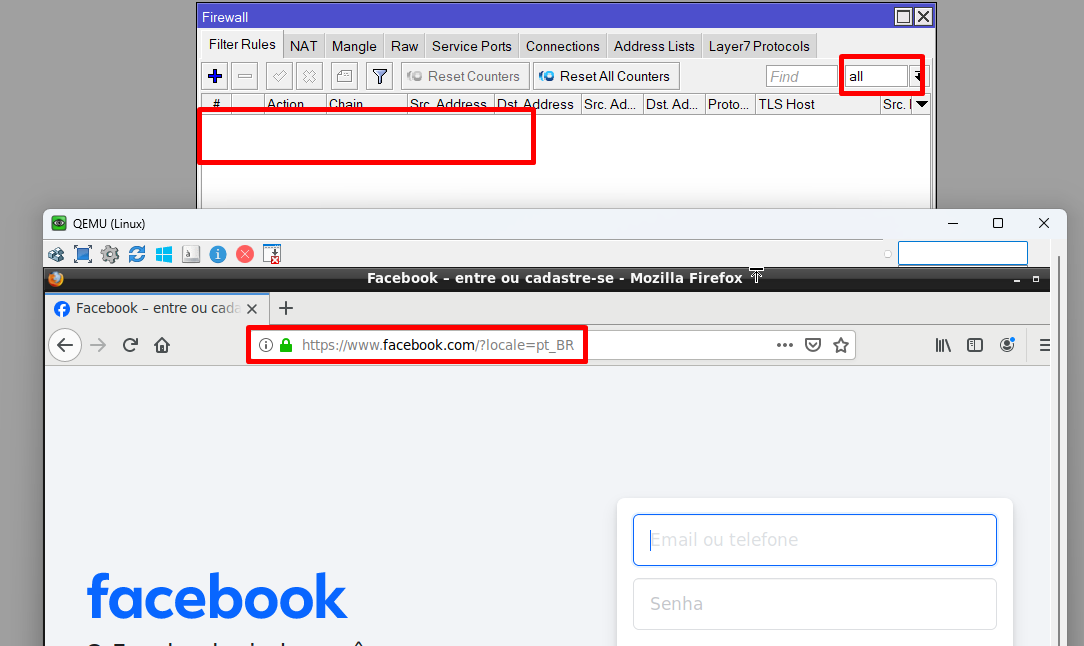Click the disable rule cross icon
The width and height of the screenshot is (1084, 646).
pyautogui.click(x=309, y=76)
